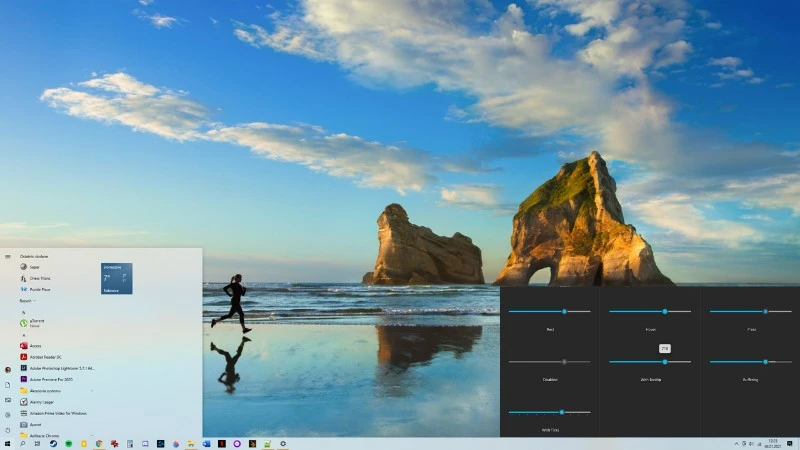800x450 pixels.
Task: Open volume control in system tray
Action: point(752,444)
